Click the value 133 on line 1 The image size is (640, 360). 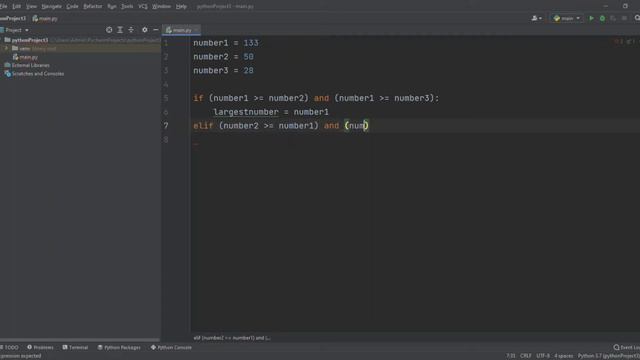pyautogui.click(x=251, y=43)
